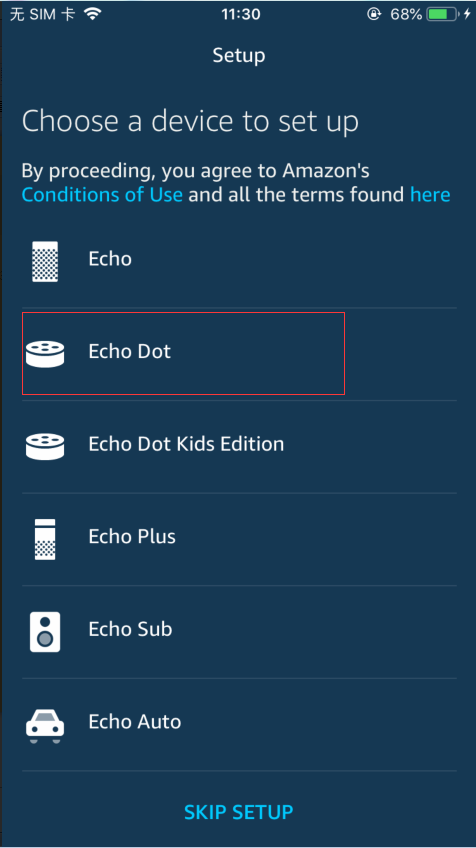Open the Conditions of Use link

click(102, 194)
